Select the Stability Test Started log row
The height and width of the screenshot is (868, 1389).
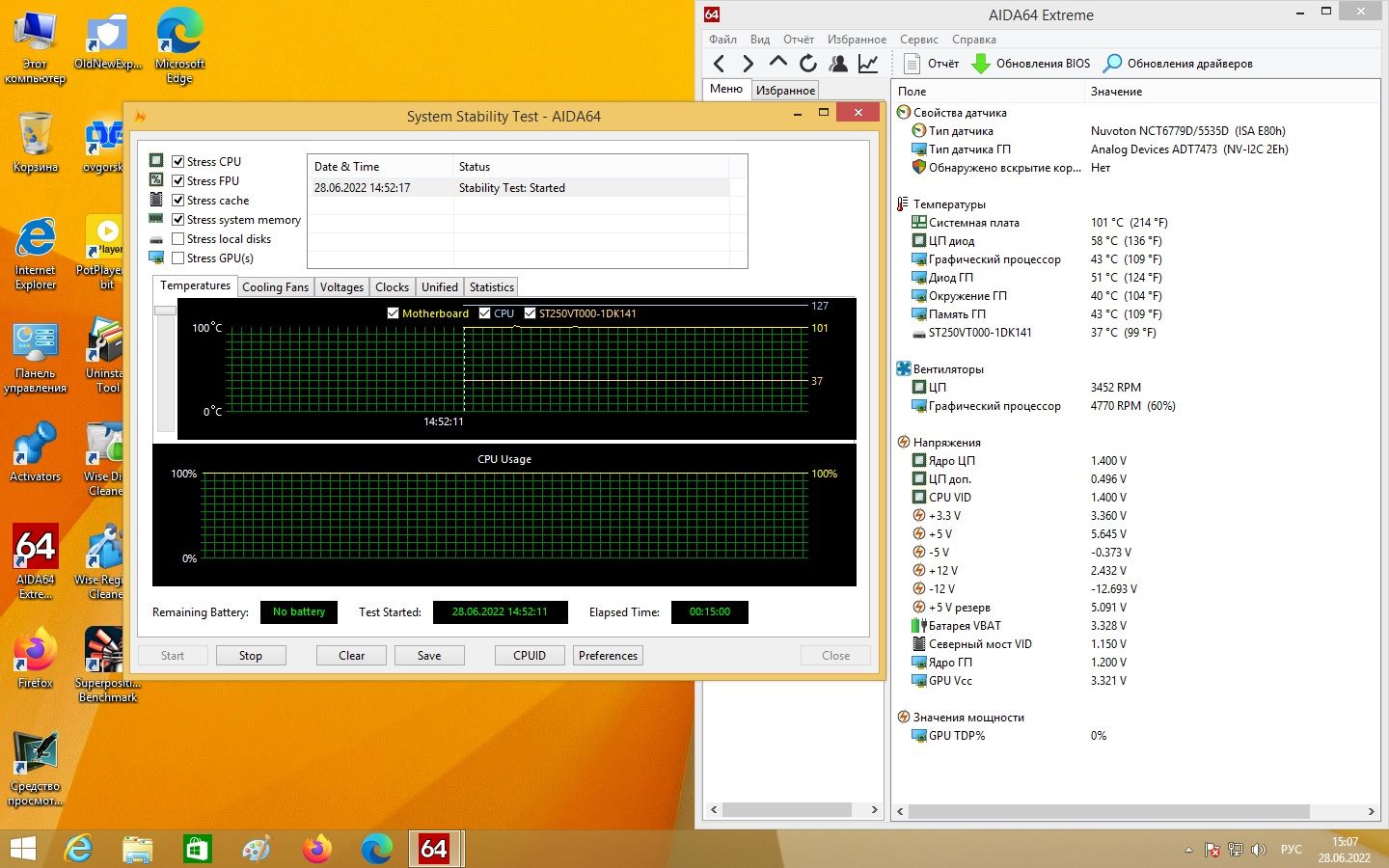pos(519,188)
